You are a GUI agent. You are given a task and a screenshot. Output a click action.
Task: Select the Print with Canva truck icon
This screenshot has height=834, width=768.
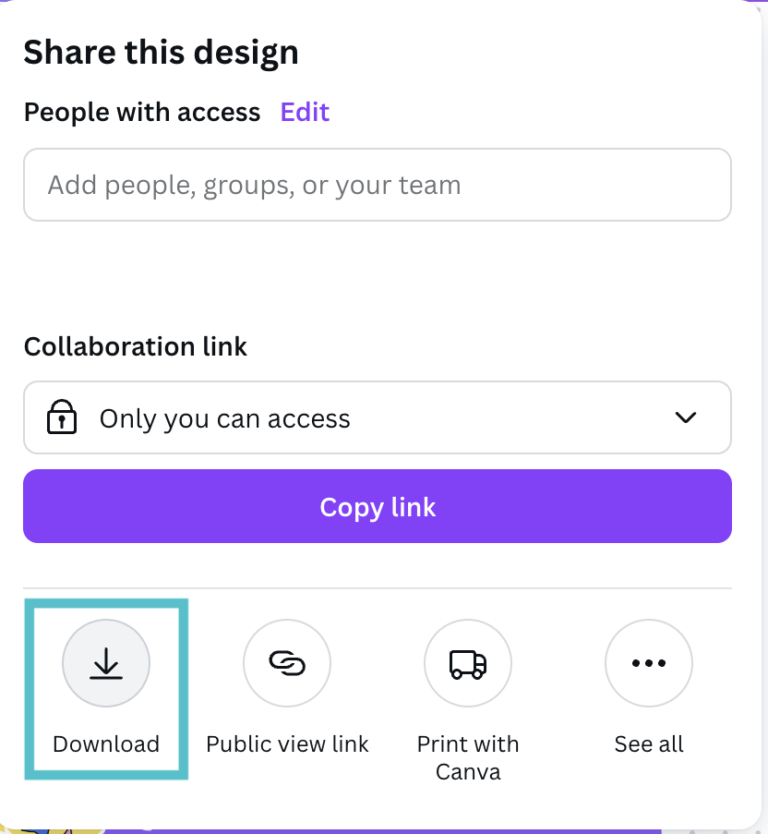tap(468, 663)
